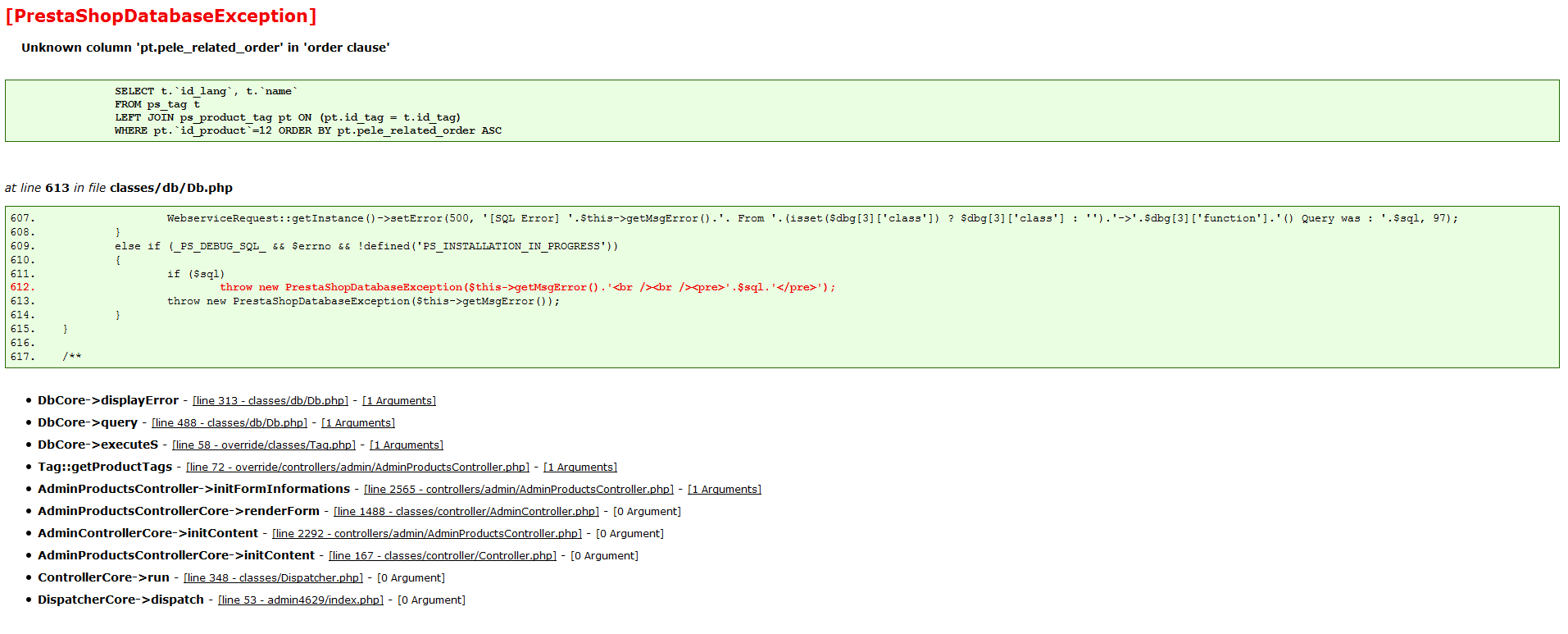Show arguments for DbCore->executeS
The image size is (1568, 634).
pos(407,445)
